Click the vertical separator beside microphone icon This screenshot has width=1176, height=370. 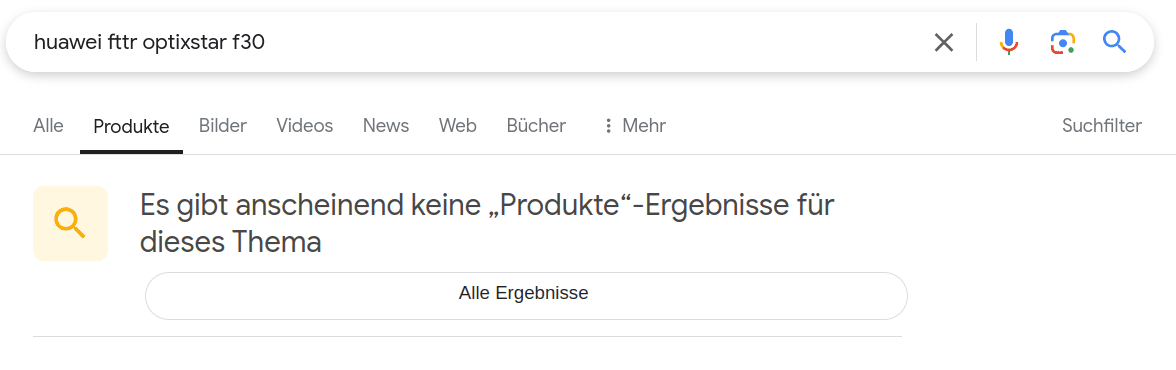point(976,42)
